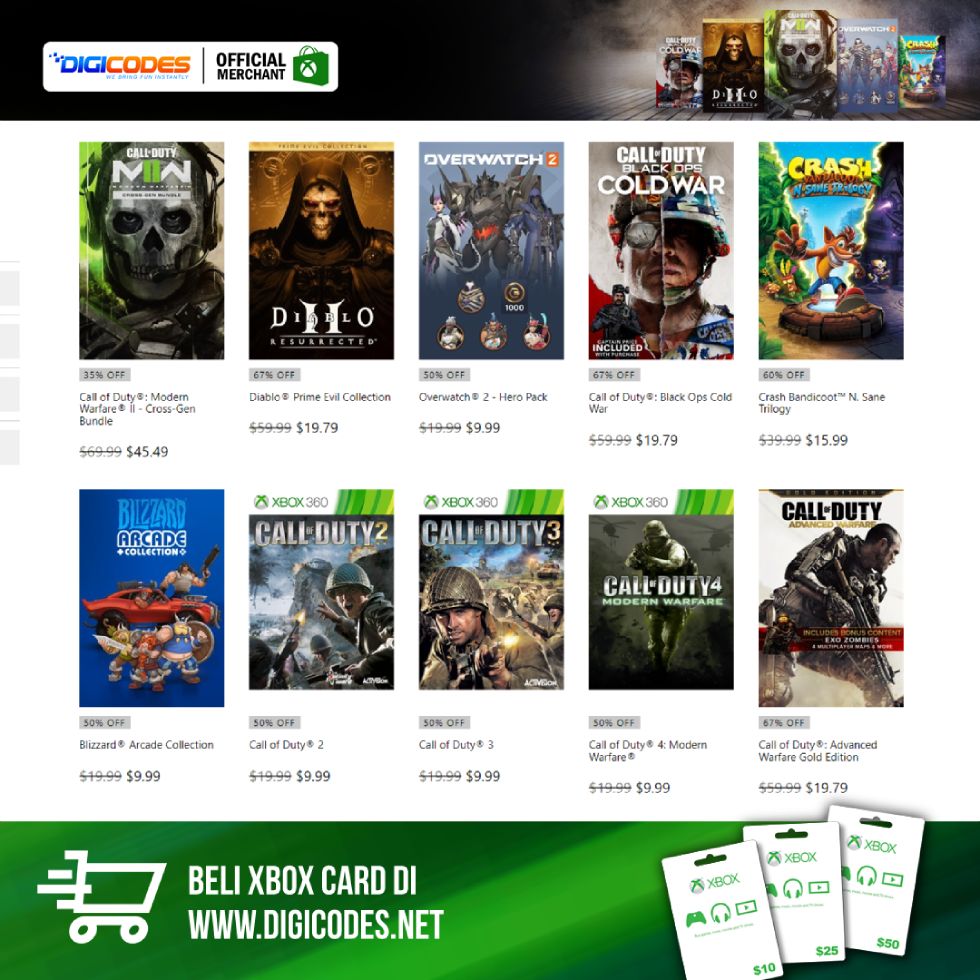Open Call of Duty 4 Modern Warfare cover
Viewport: 980px width, 980px height.
pyautogui.click(x=661, y=589)
